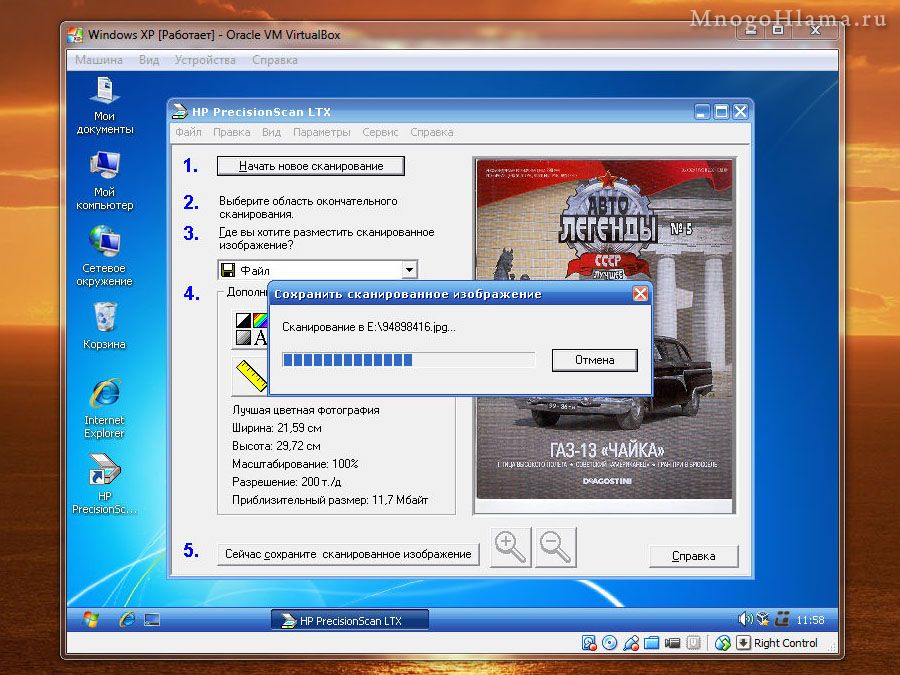Click the zoom out magnifier button
The height and width of the screenshot is (675, 900).
click(x=556, y=547)
